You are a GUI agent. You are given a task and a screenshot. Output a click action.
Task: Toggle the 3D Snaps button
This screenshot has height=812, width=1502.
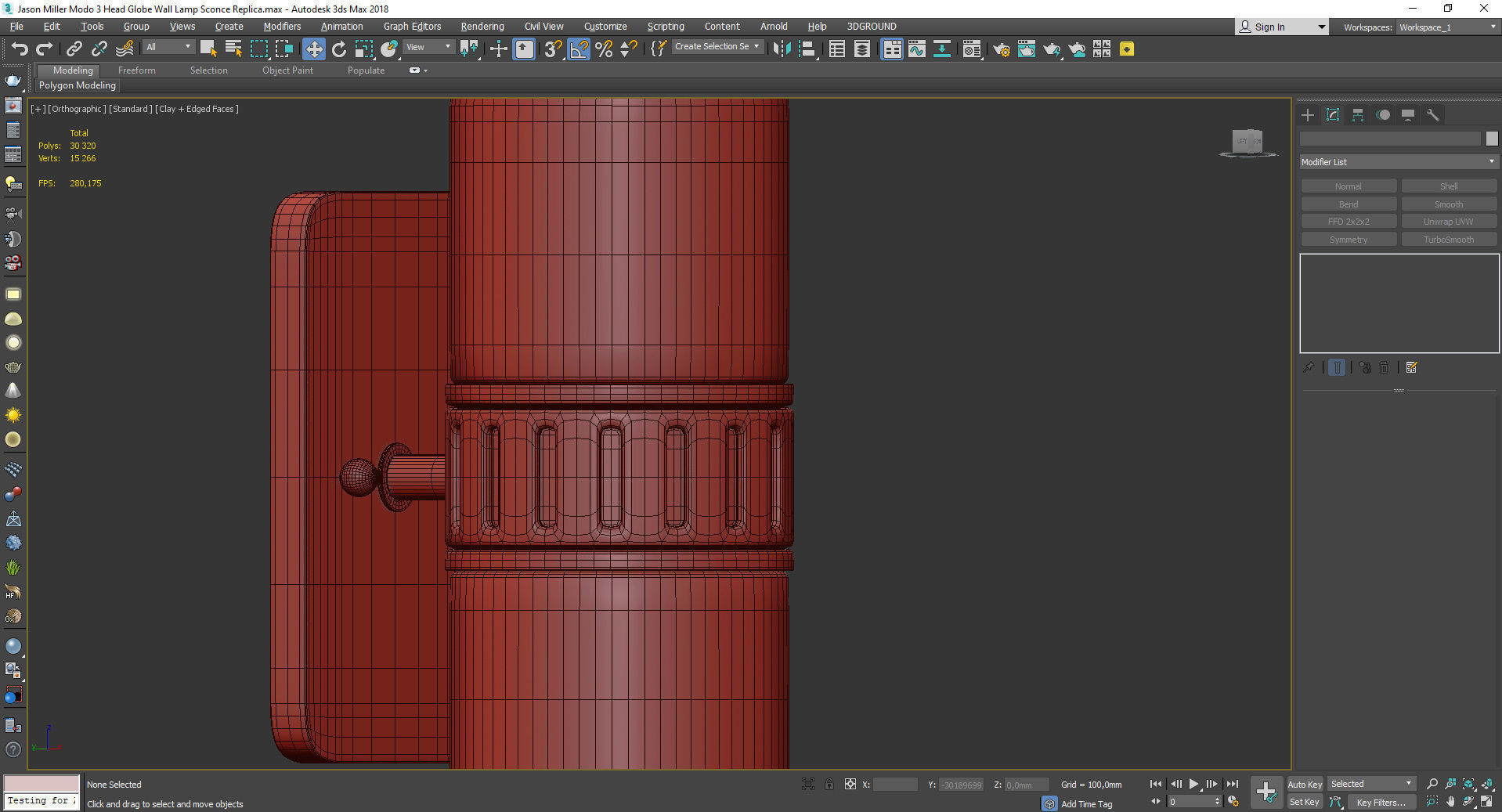pyautogui.click(x=553, y=49)
